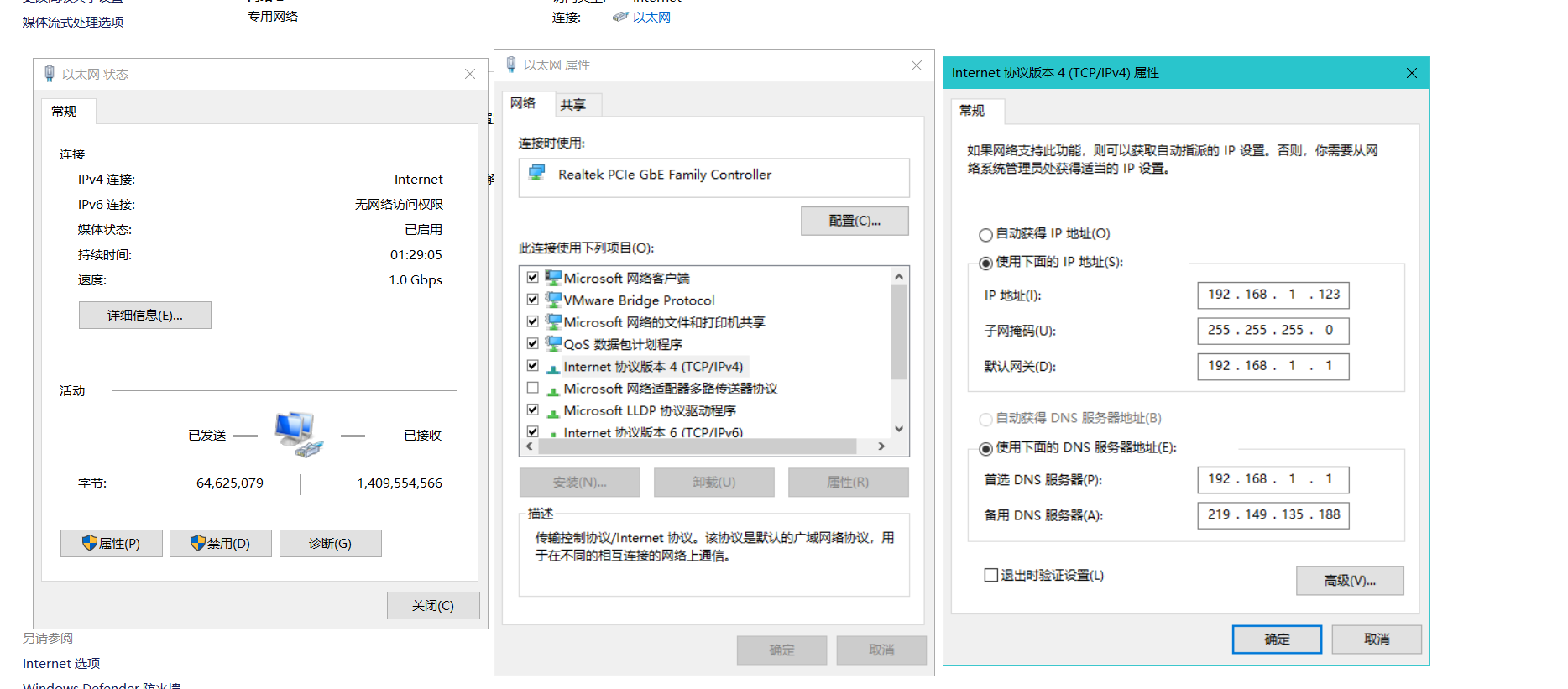
Task: Uncheck VMware Bridge Protocol checkbox
Action: [532, 299]
